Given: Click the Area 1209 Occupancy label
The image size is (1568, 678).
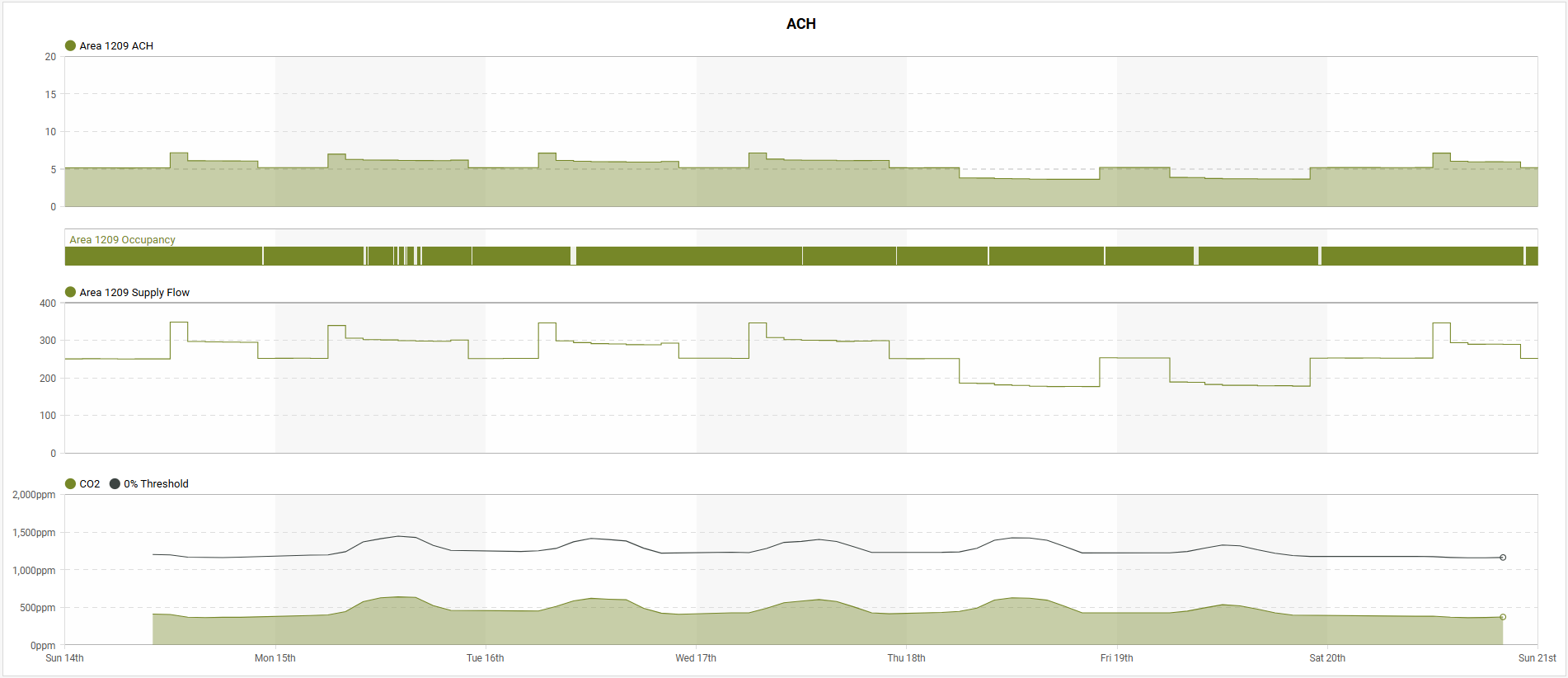Looking at the screenshot, I should [x=122, y=240].
